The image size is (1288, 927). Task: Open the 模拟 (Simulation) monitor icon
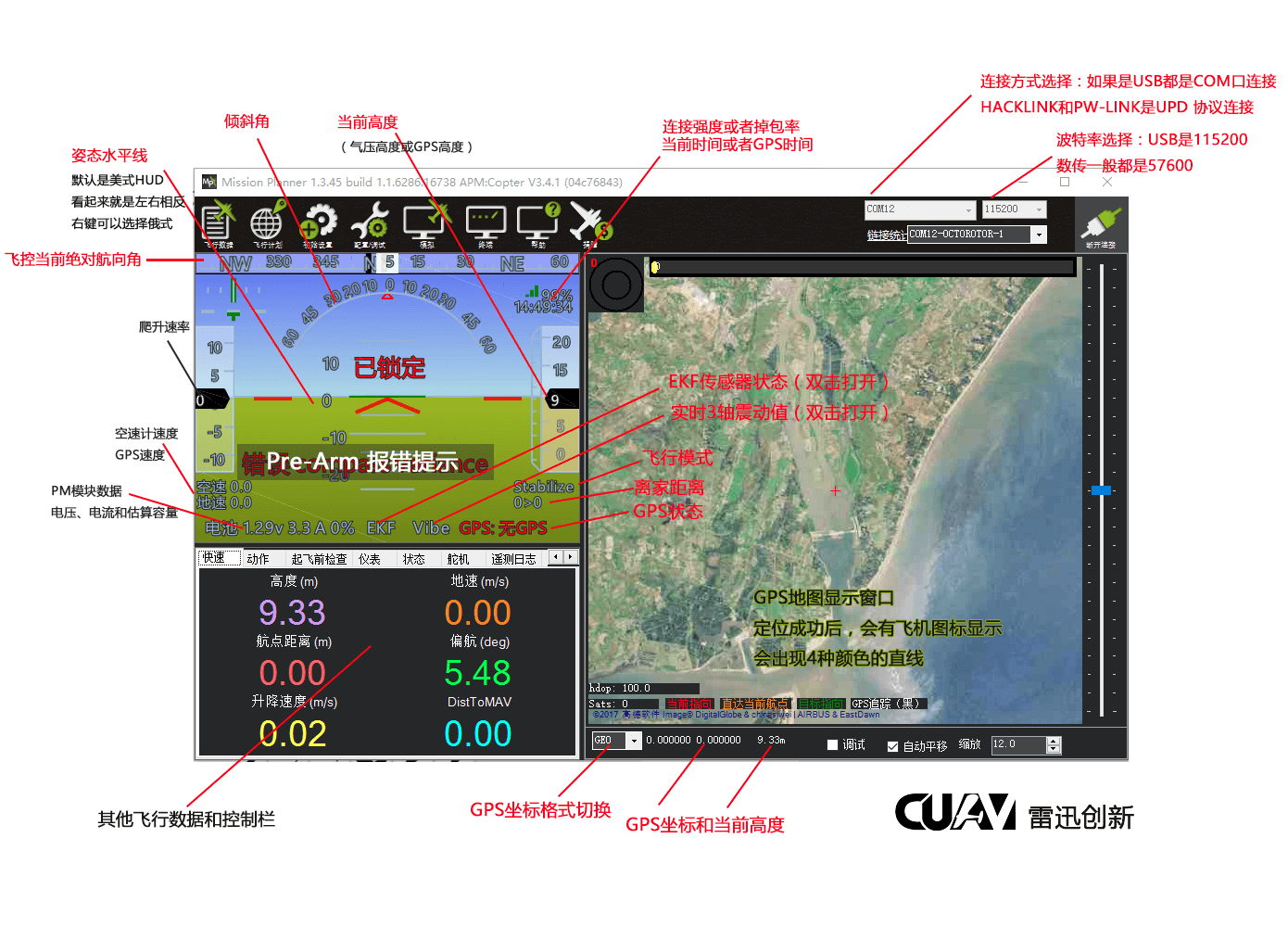pyautogui.click(x=426, y=223)
